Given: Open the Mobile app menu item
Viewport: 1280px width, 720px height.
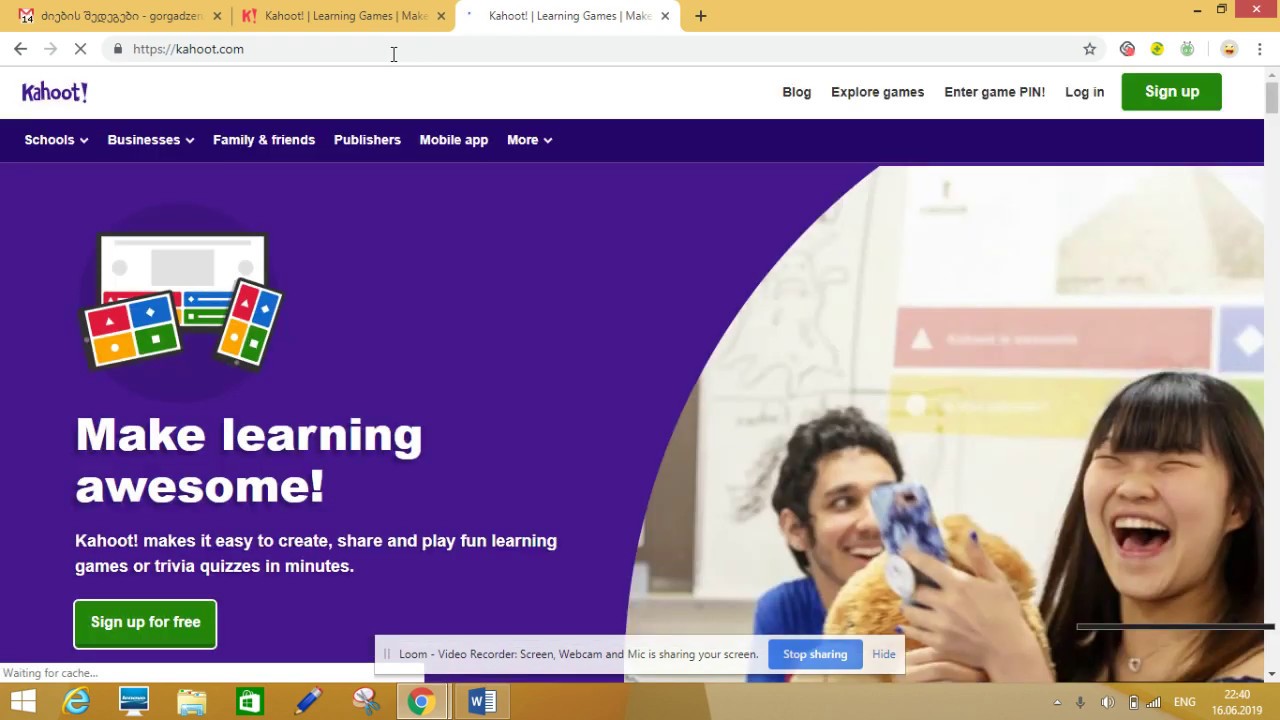Looking at the screenshot, I should pyautogui.click(x=454, y=140).
